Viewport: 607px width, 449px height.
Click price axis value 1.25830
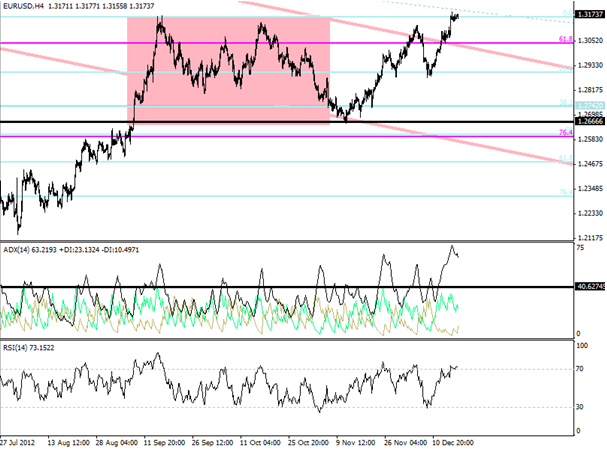pyautogui.click(x=590, y=139)
